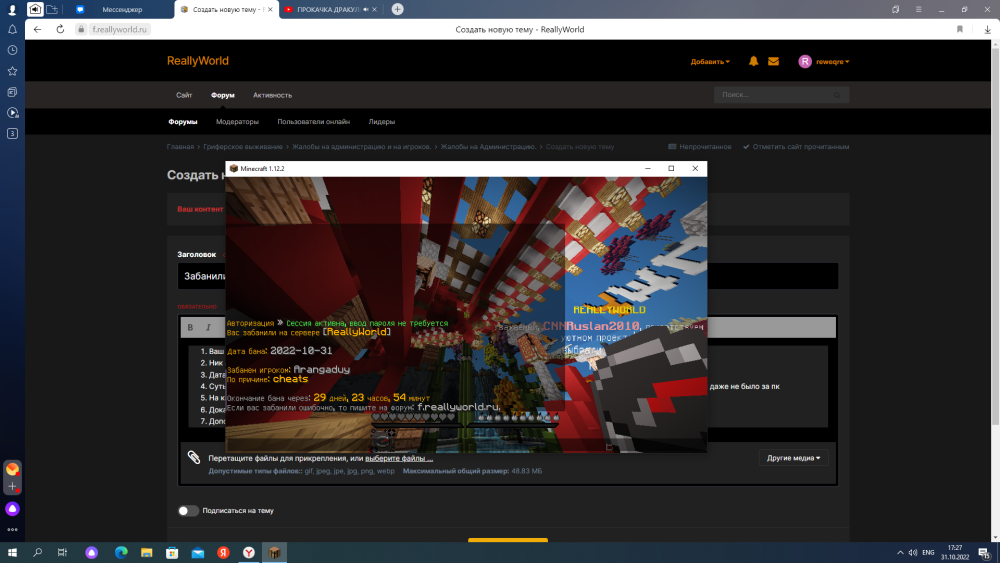Image resolution: width=1000 pixels, height=563 pixels.
Task: Click Bold formatting button in editor
Action: tap(190, 327)
